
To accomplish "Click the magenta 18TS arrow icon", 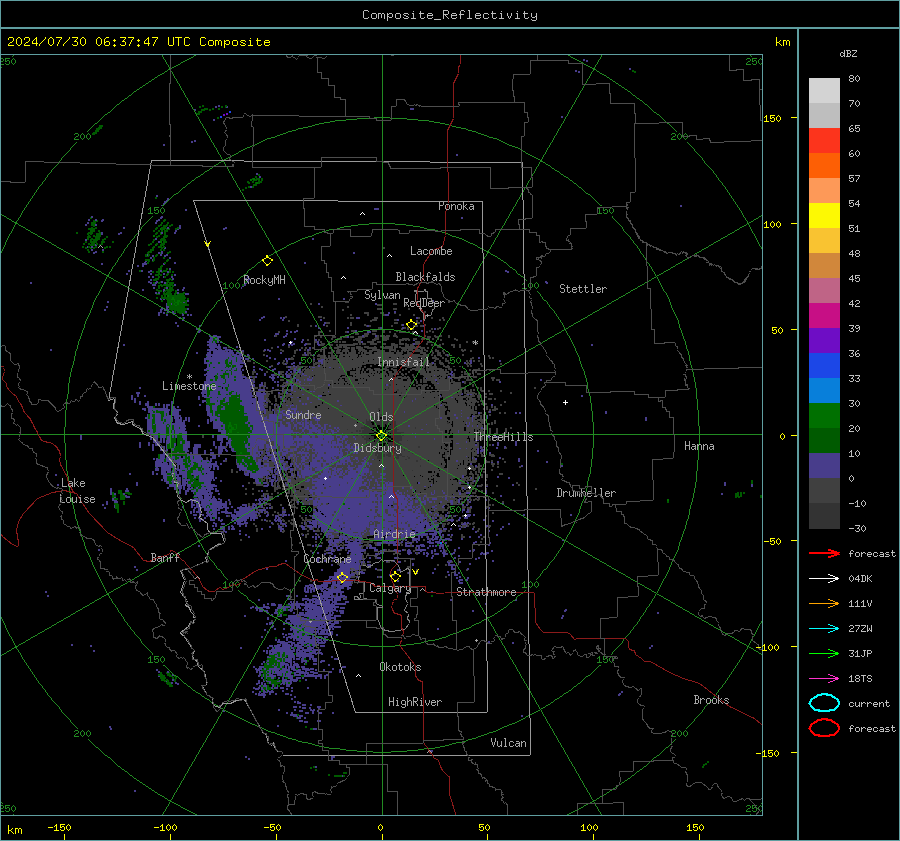I will [824, 679].
